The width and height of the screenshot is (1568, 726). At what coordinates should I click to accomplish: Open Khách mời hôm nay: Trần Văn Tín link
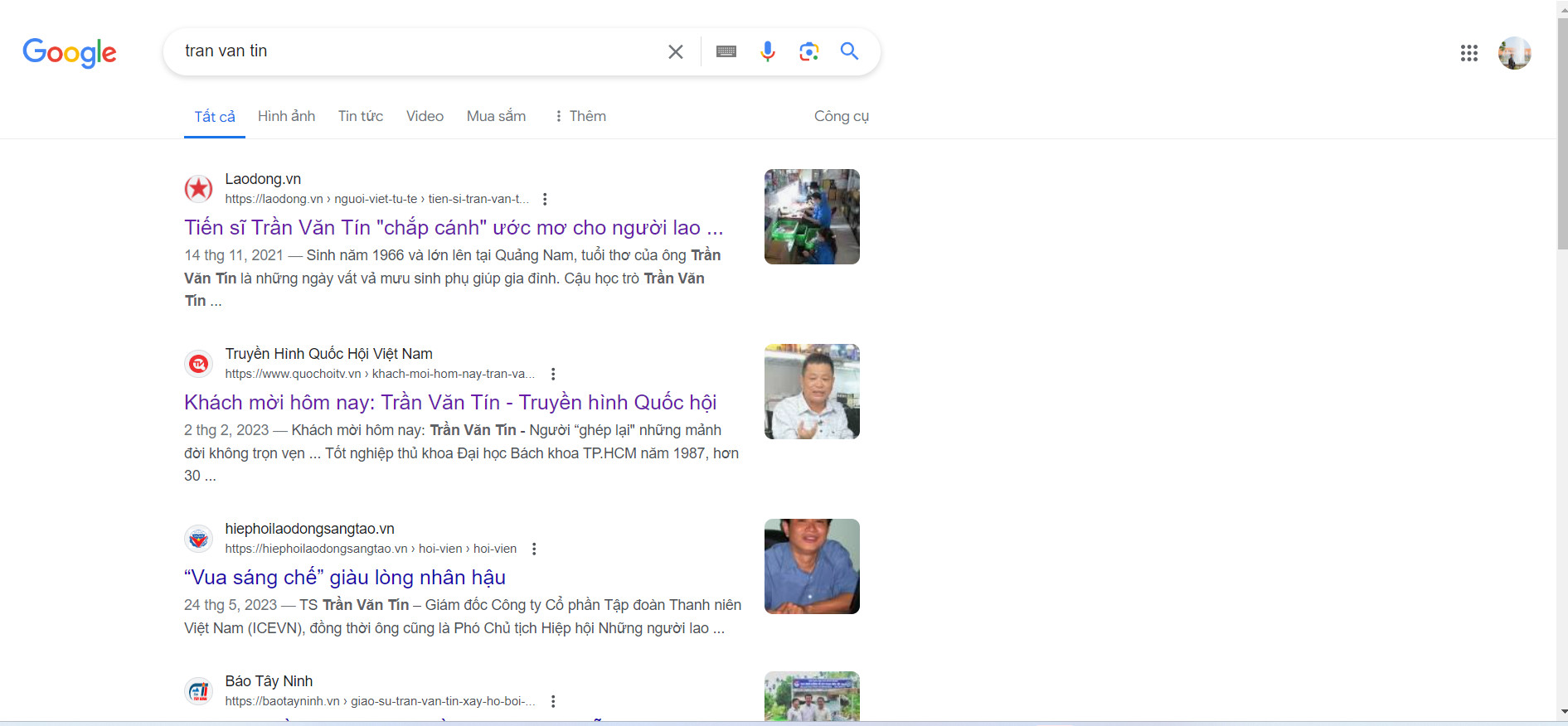[449, 402]
